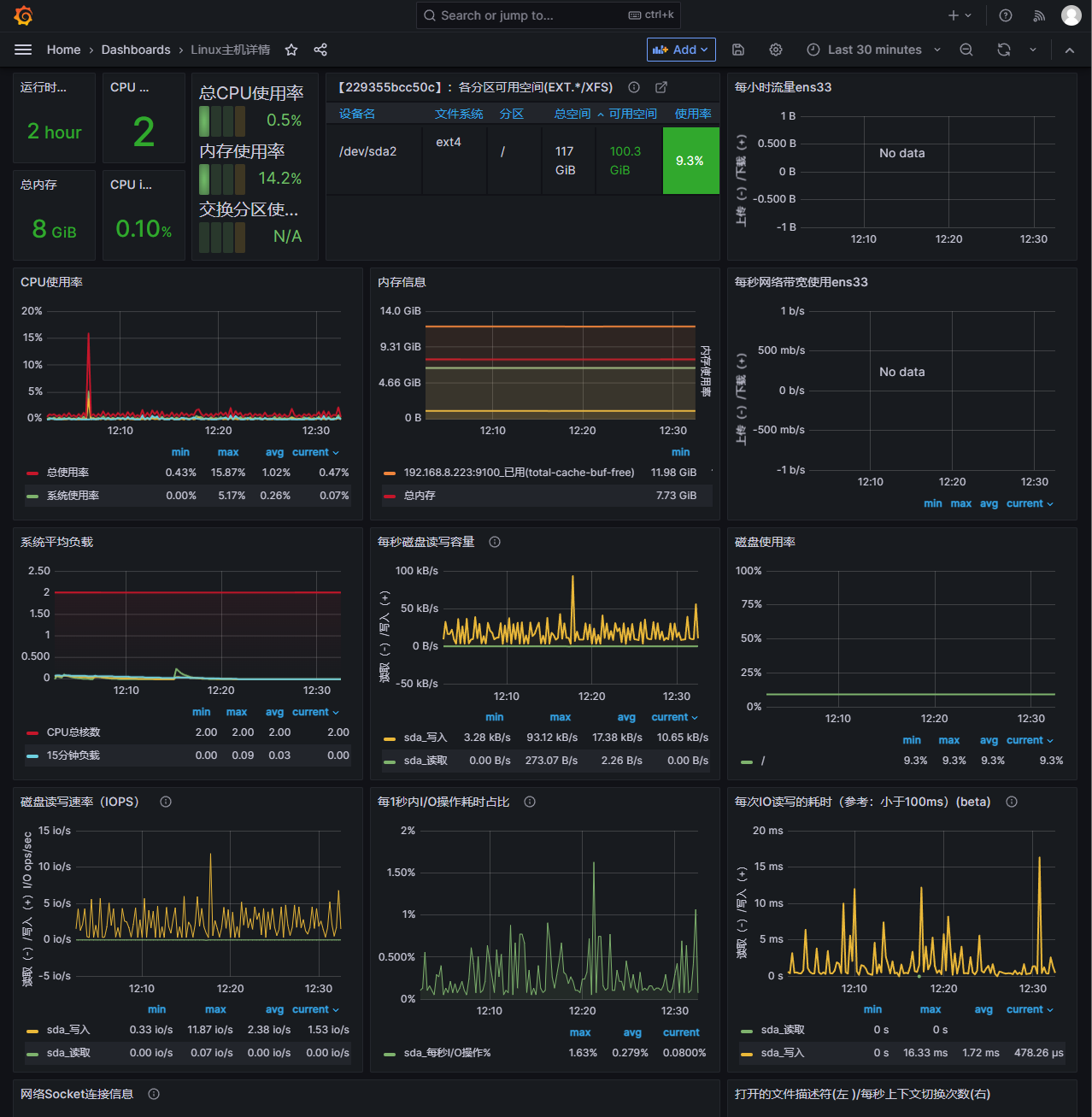Open the help question mark menu
The image size is (1092, 1117).
click(x=1006, y=15)
